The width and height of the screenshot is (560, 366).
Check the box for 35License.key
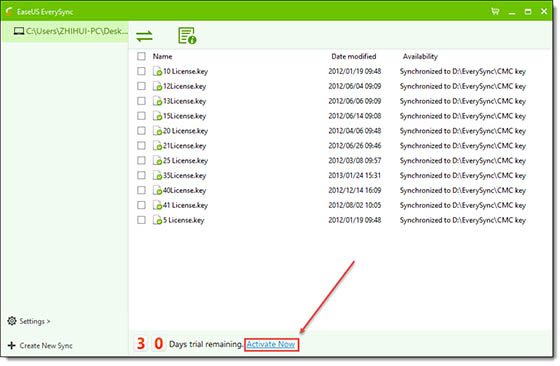coord(141,175)
